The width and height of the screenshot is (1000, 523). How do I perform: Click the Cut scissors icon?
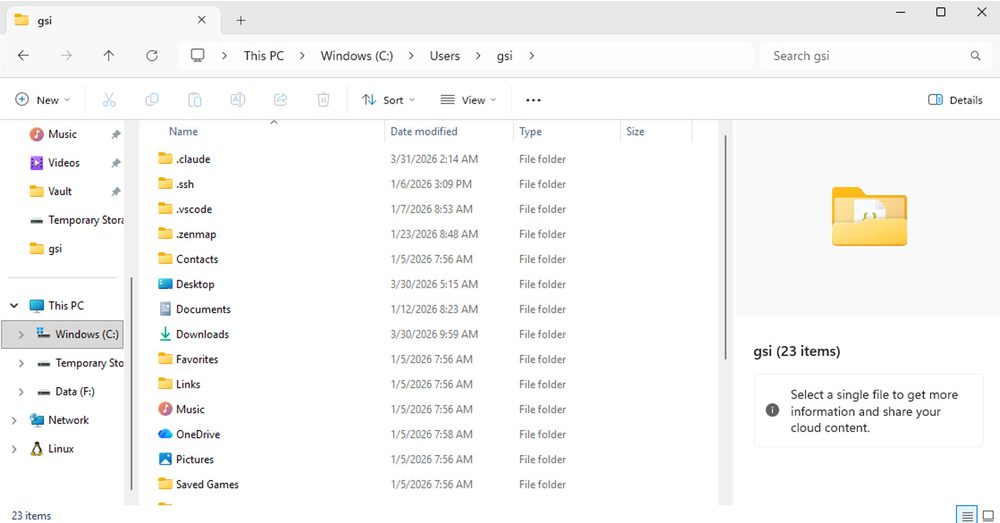click(109, 100)
